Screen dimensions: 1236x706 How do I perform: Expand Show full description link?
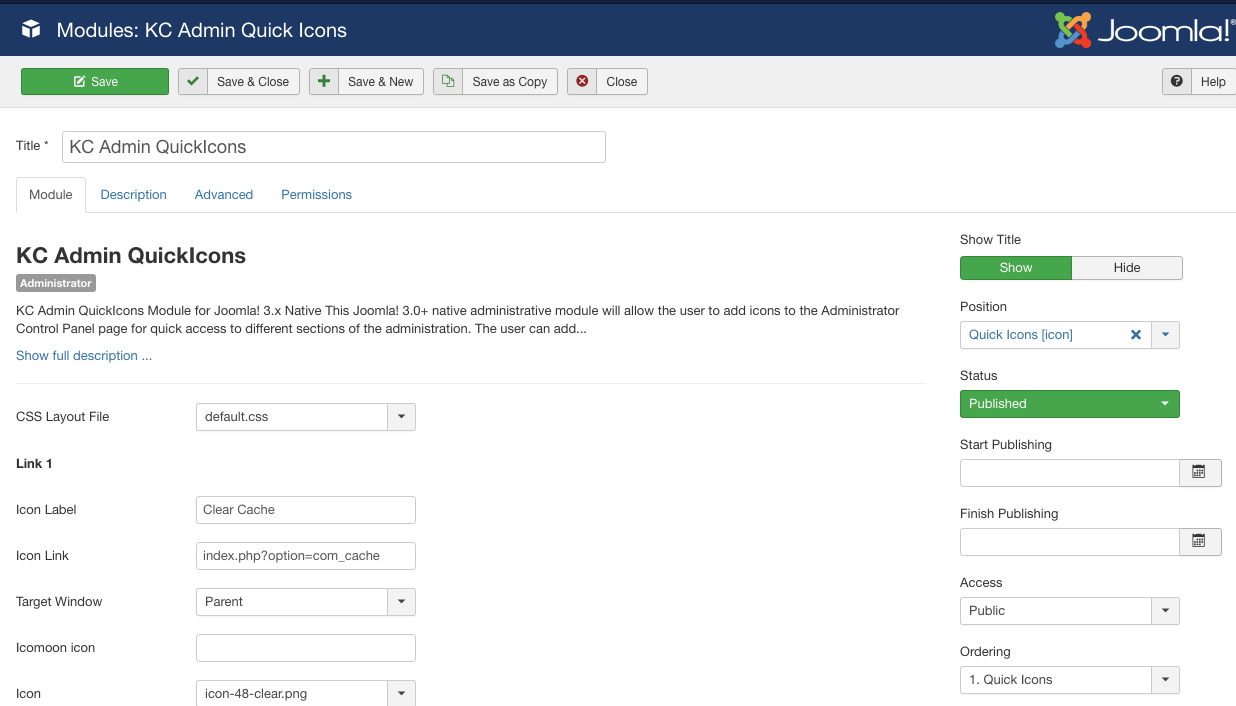coord(84,355)
